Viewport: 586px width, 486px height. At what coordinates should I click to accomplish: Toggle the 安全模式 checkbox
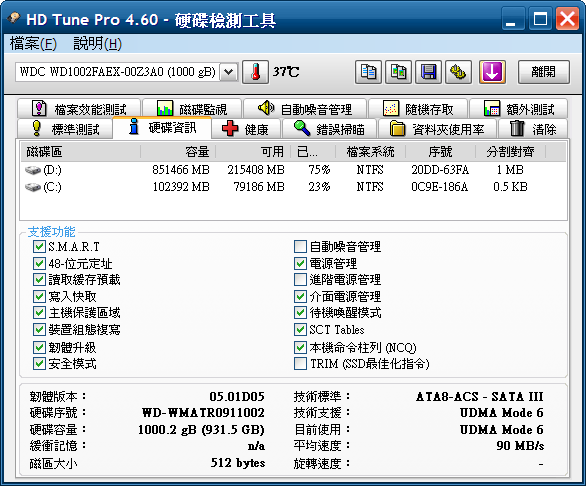(39, 363)
